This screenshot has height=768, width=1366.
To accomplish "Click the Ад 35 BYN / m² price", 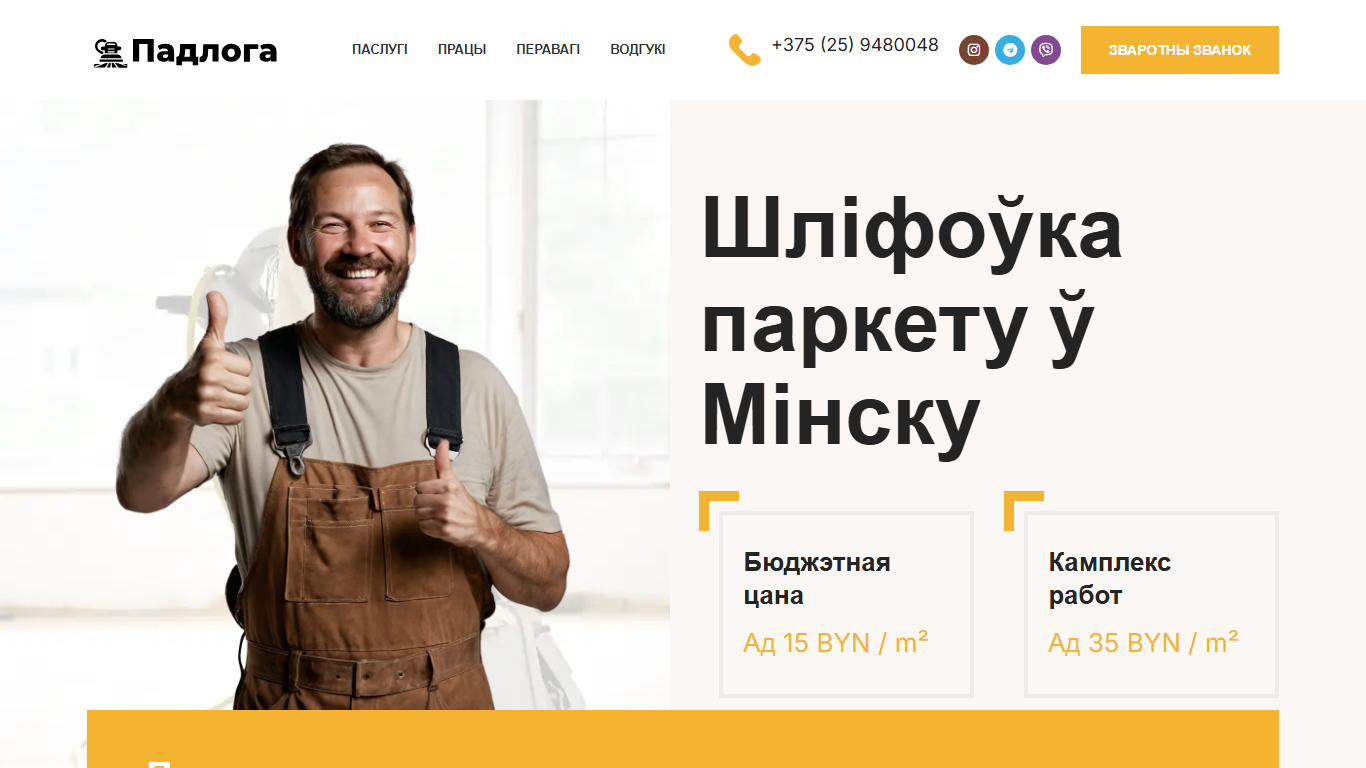I will point(1144,643).
